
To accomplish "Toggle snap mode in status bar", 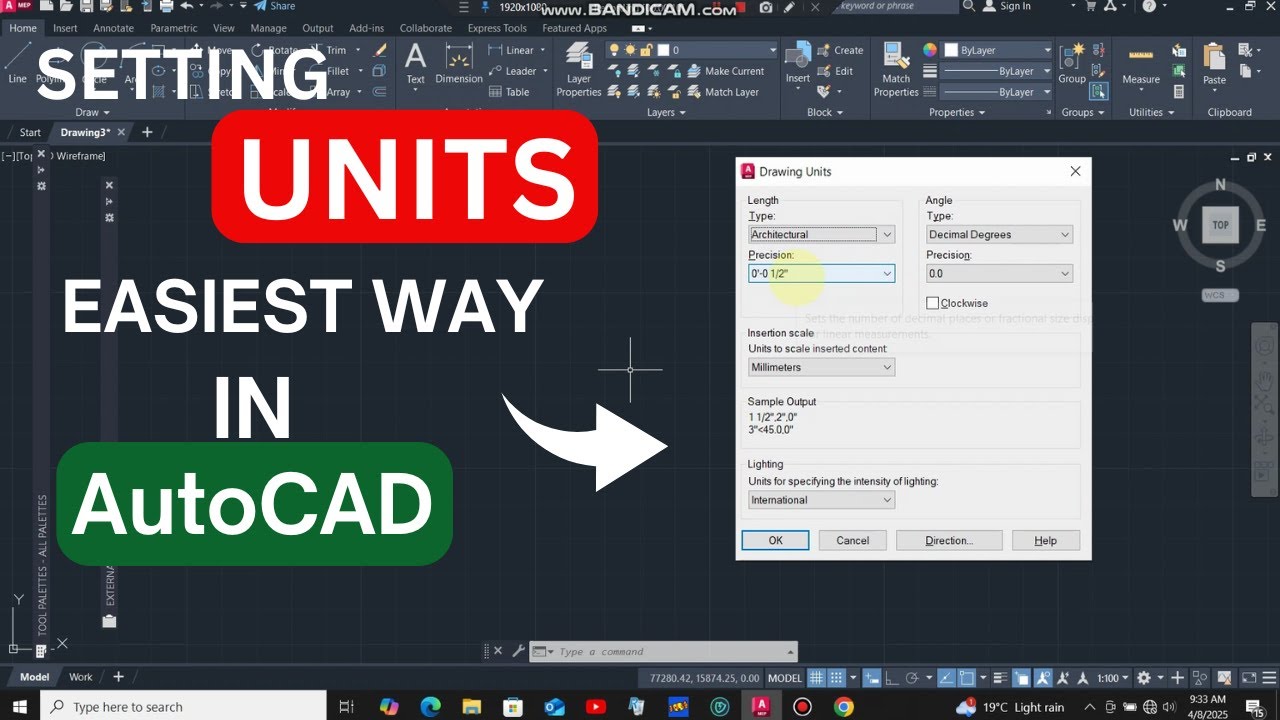I will (837, 678).
